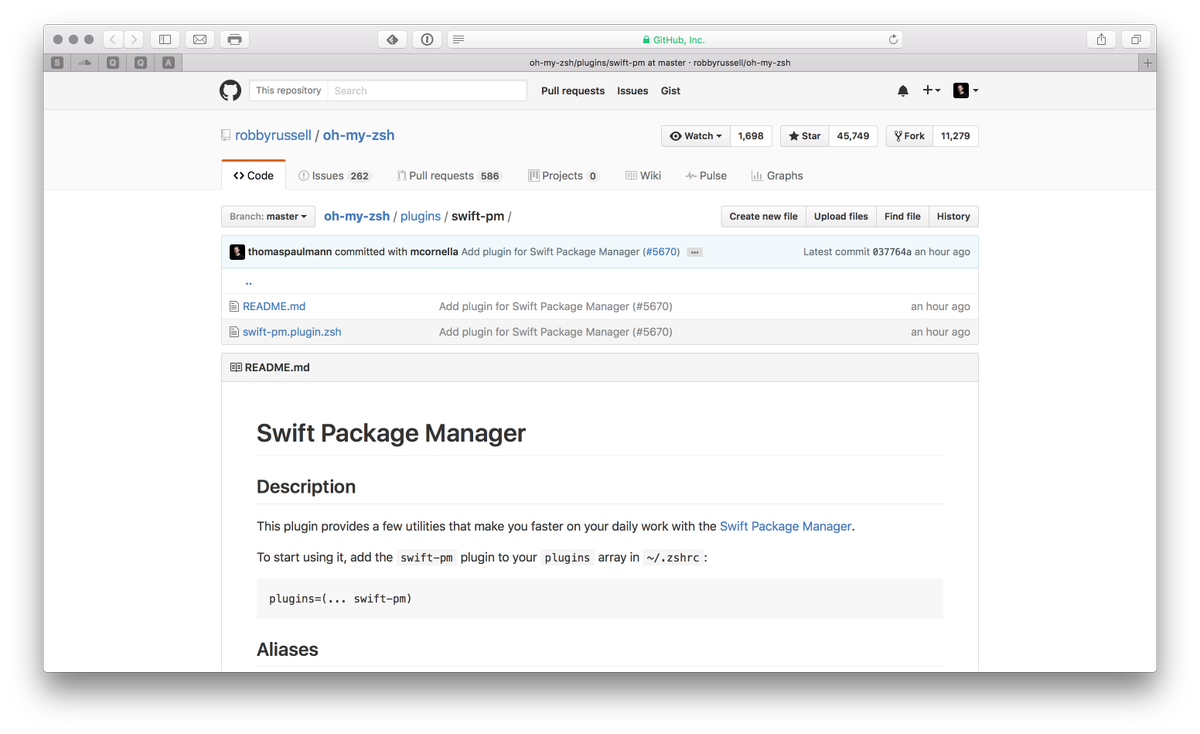This screenshot has height=734, width=1200.
Task: Click the swift-pm.plugin.zsh file icon
Action: pos(234,331)
